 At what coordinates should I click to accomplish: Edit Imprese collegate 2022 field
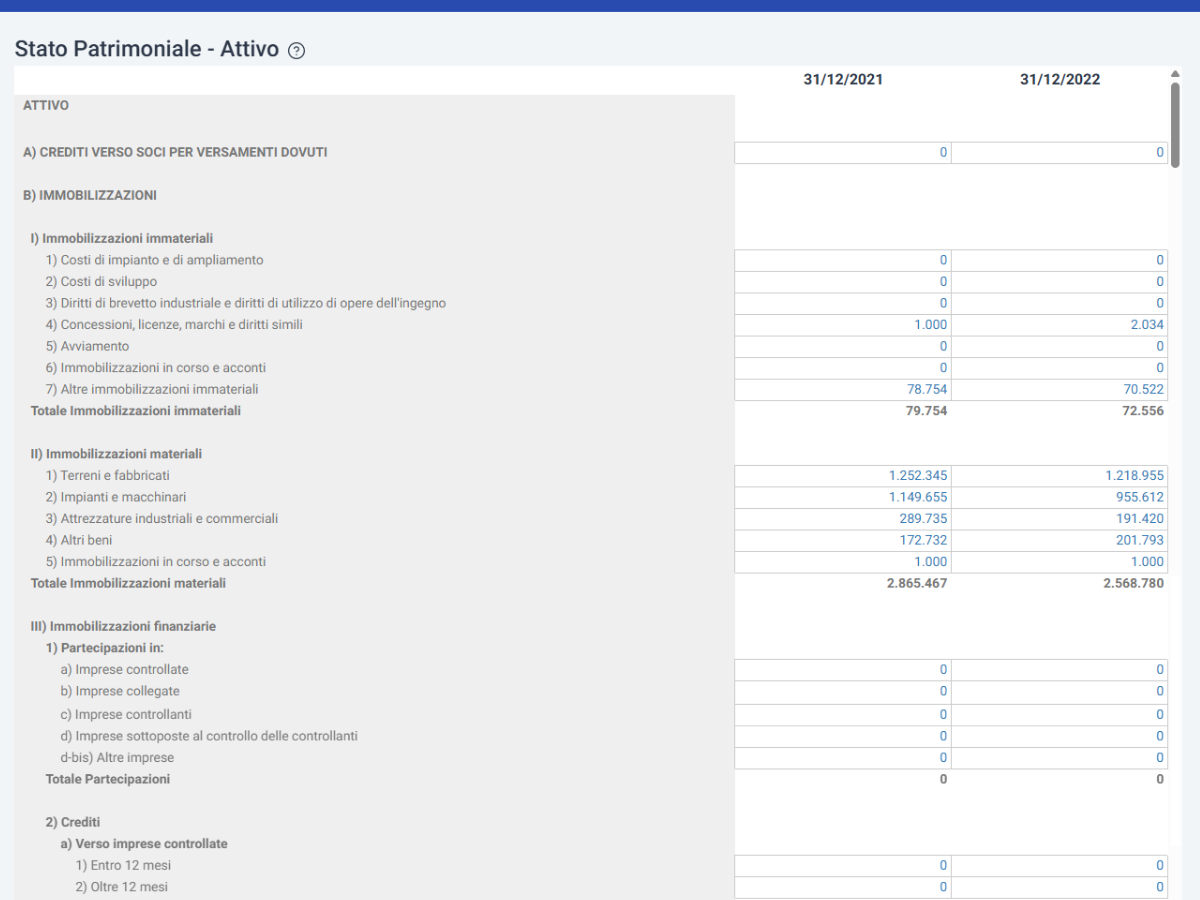point(1059,691)
